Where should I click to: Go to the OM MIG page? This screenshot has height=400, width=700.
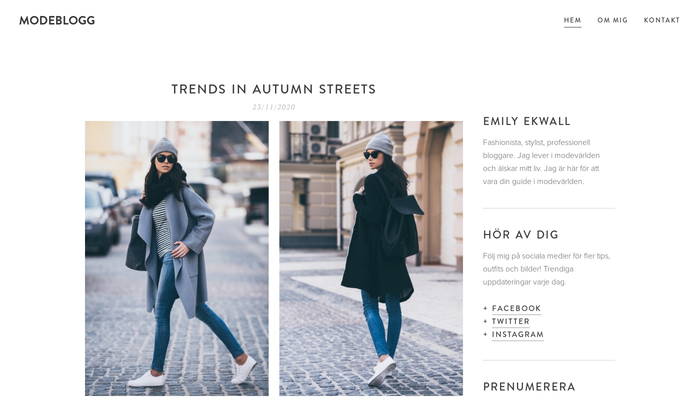pyautogui.click(x=612, y=20)
